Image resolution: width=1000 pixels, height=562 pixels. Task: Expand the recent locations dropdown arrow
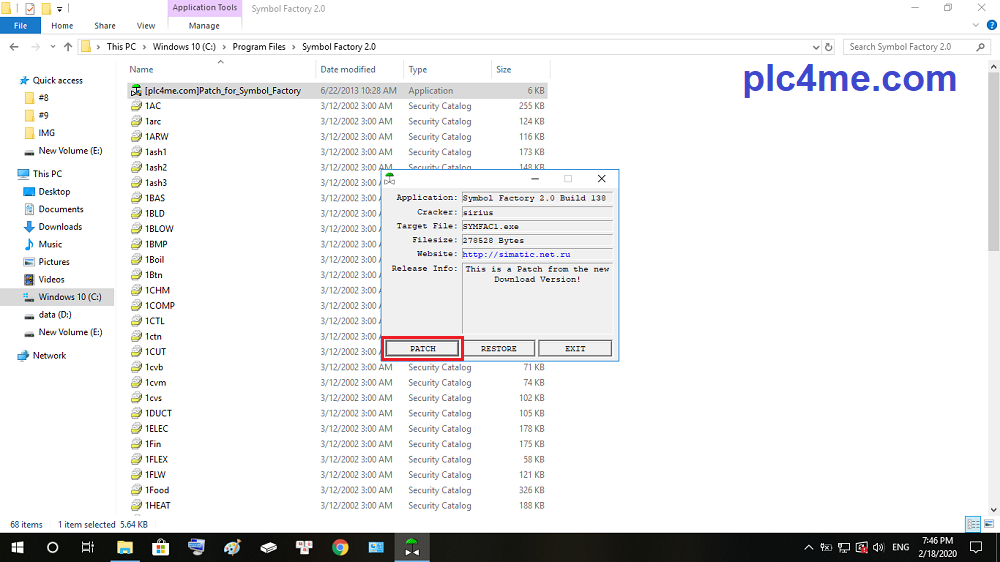coord(52,47)
